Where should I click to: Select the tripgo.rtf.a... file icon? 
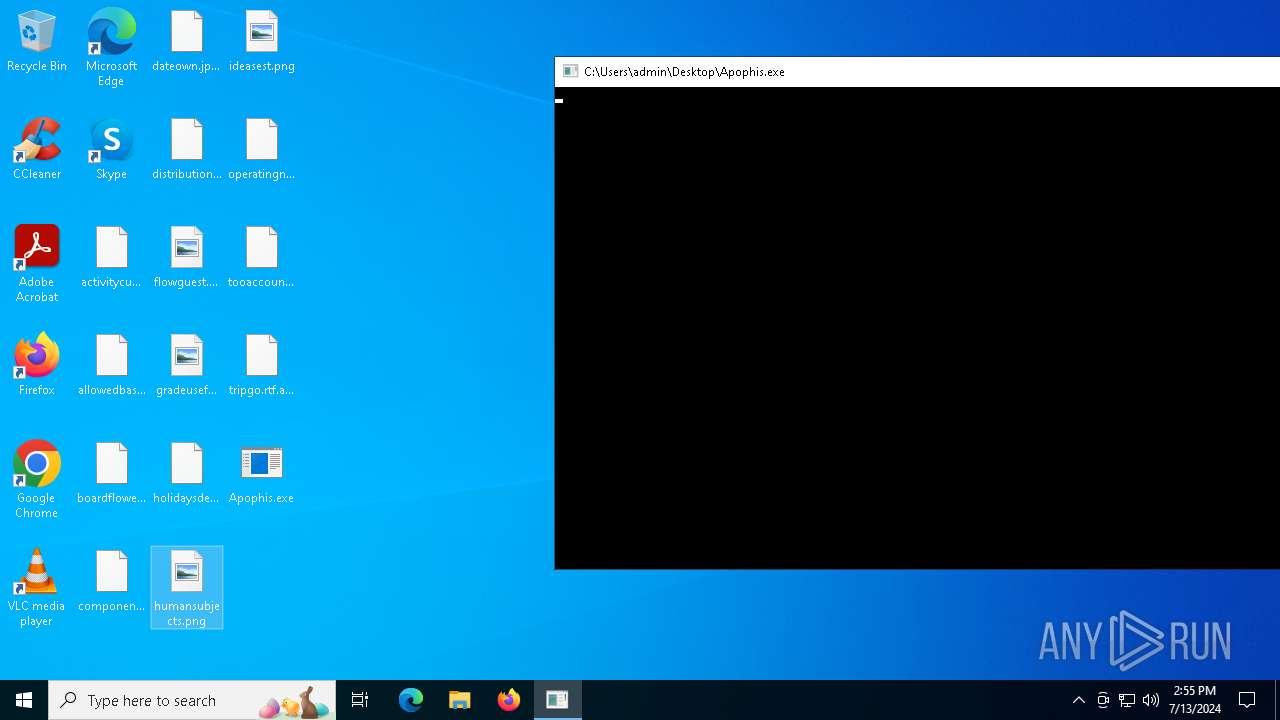pyautogui.click(x=261, y=366)
